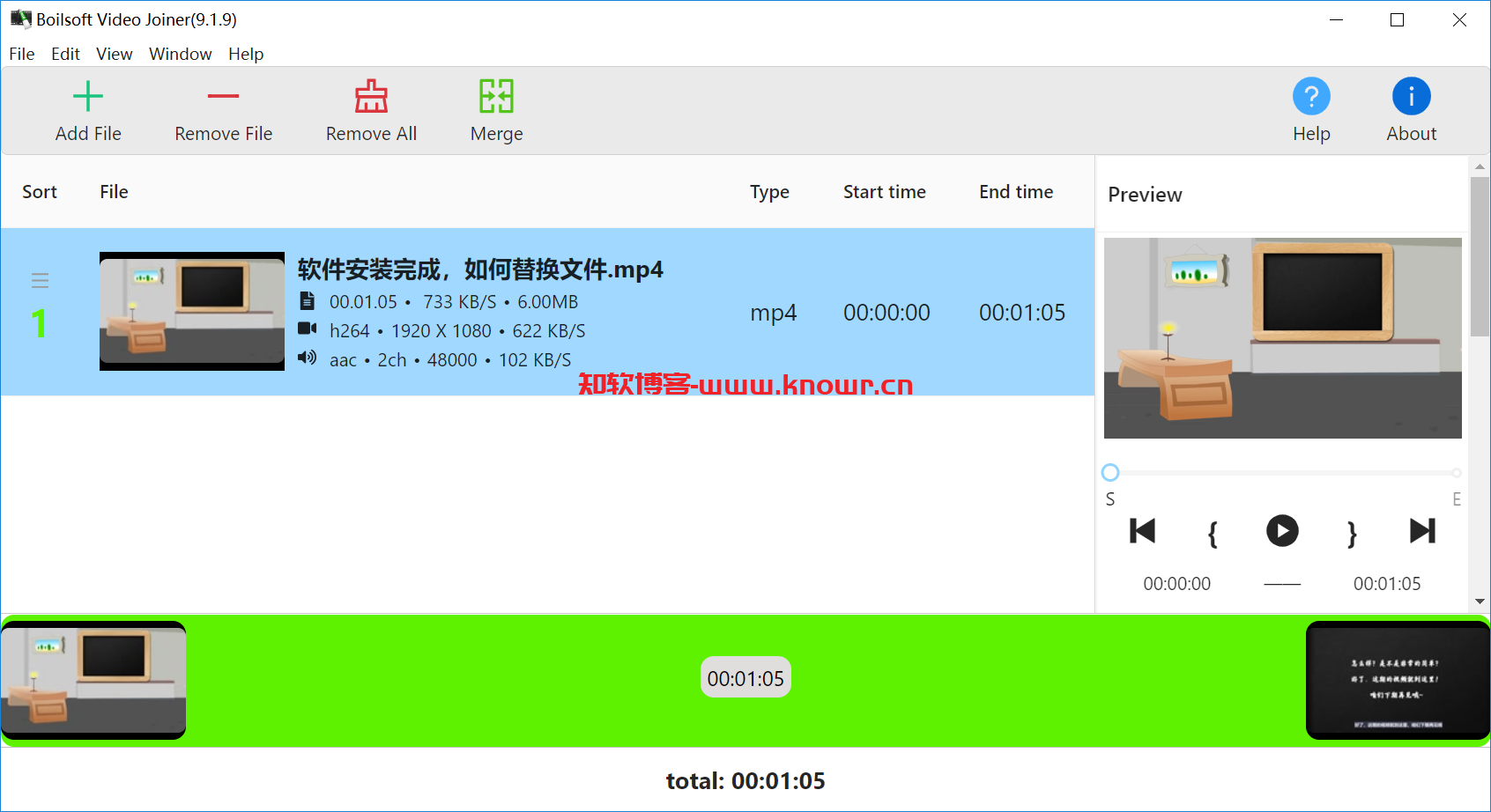The image size is (1491, 812).
Task: Jump to start with previous button
Action: pyautogui.click(x=1142, y=531)
